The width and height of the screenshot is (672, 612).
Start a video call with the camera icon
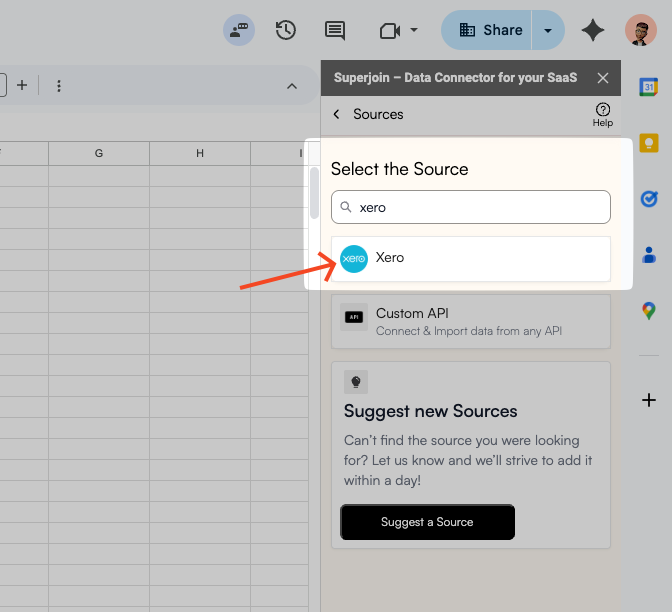390,31
